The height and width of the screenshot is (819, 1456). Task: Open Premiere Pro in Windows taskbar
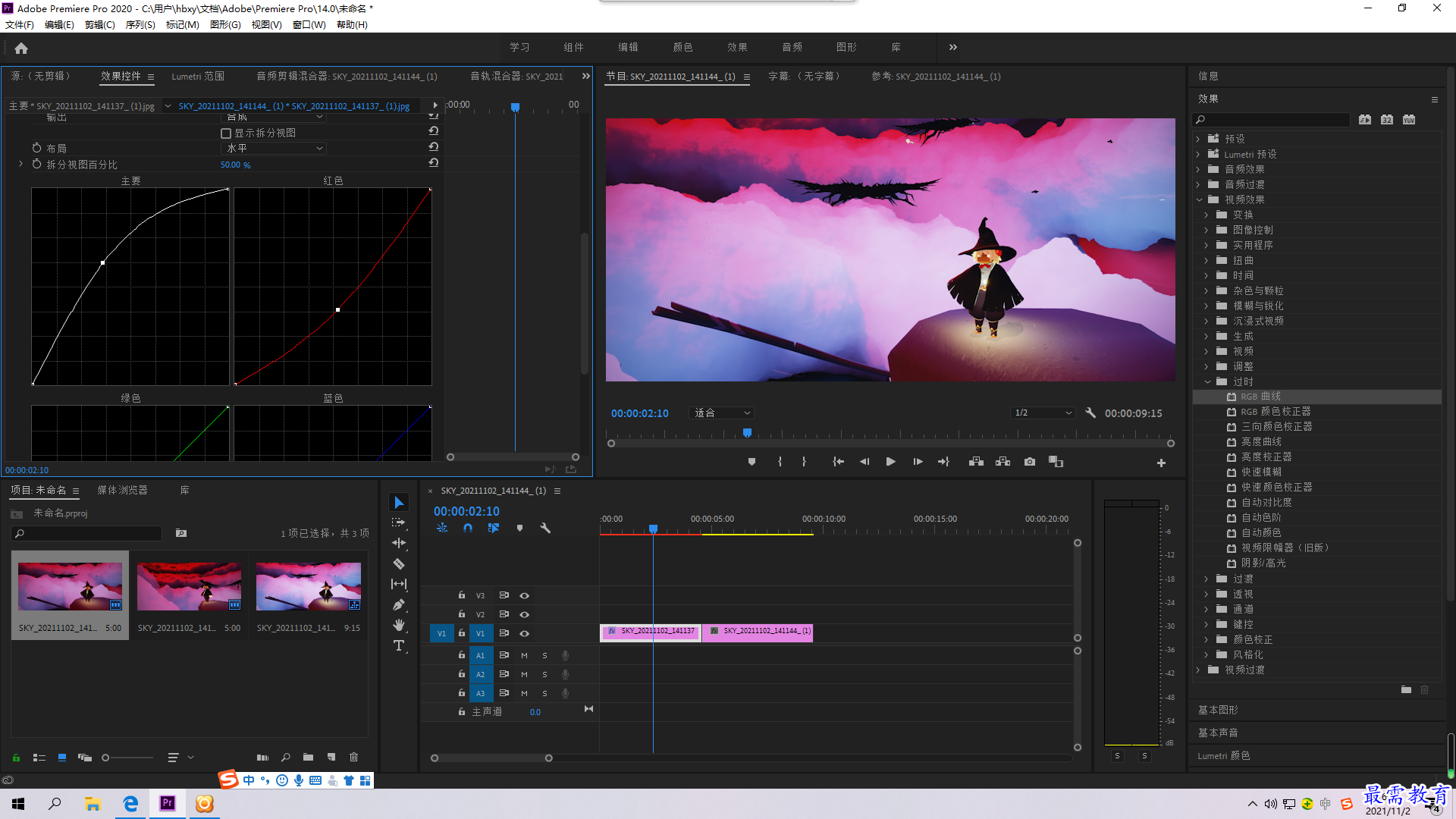click(x=168, y=803)
